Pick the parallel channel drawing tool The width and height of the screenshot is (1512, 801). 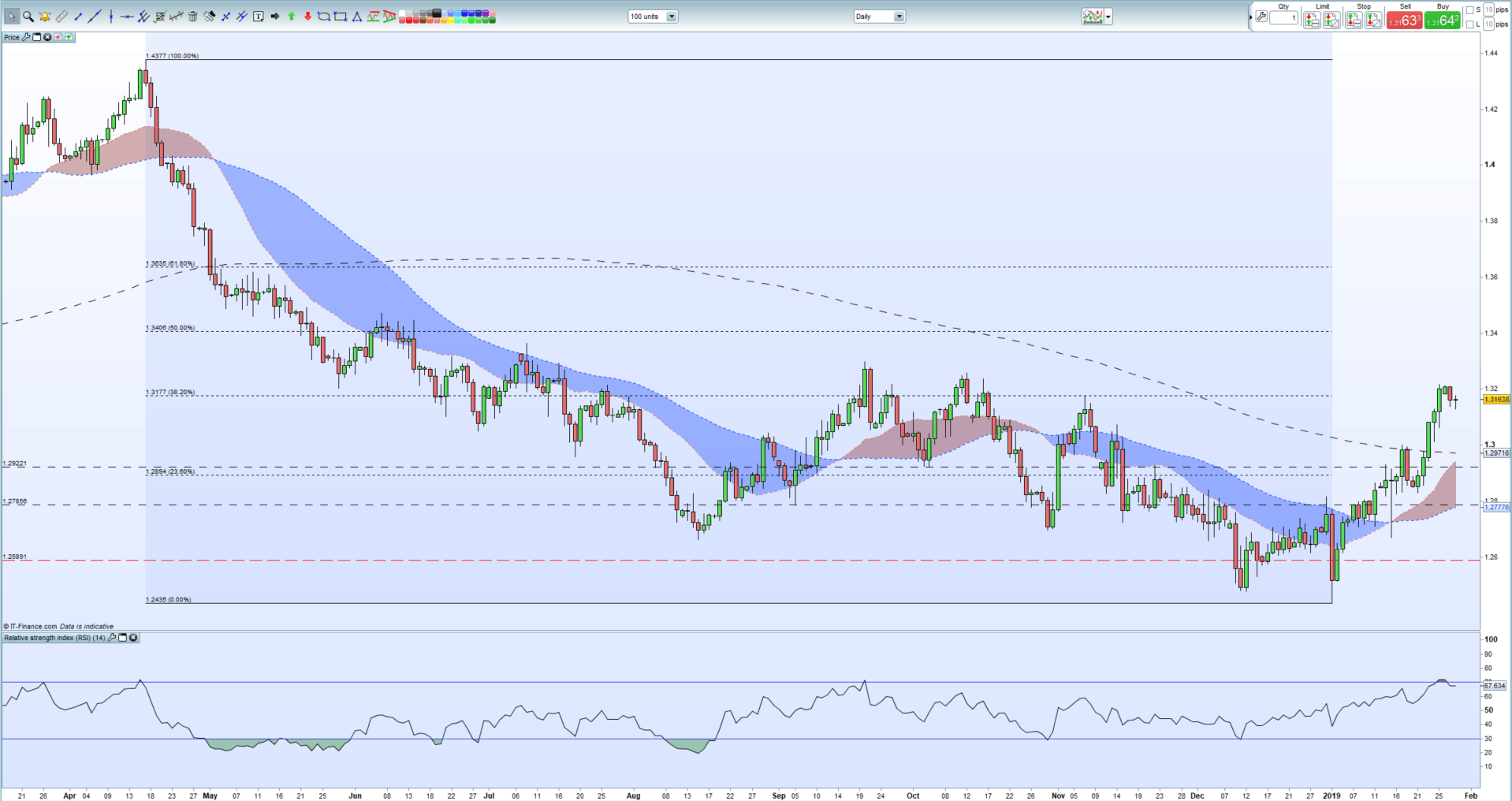(x=143, y=17)
